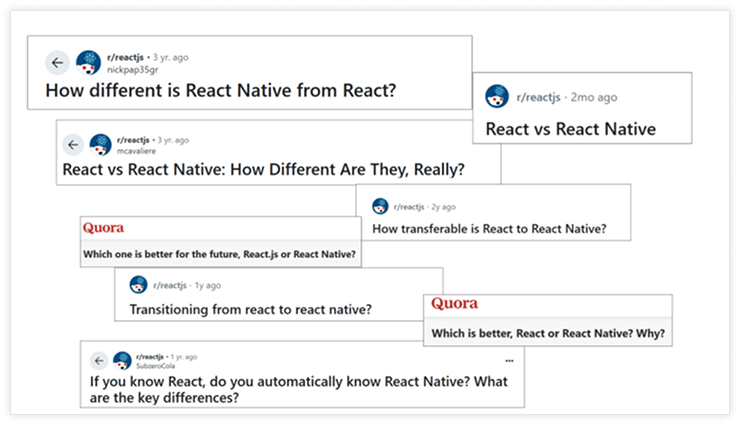
Task: Open r/reactjs avatar on 'React vs React Native' card
Action: coord(497,96)
